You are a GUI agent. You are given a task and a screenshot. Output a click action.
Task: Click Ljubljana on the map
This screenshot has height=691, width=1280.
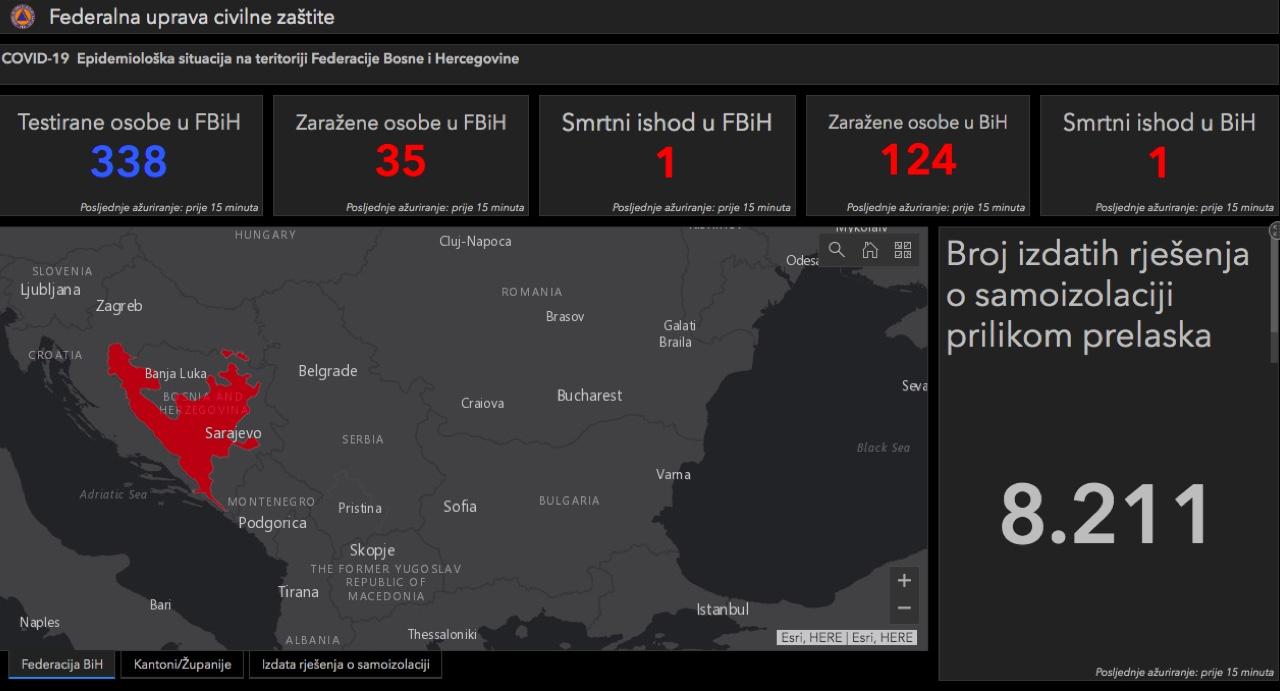pos(50,290)
